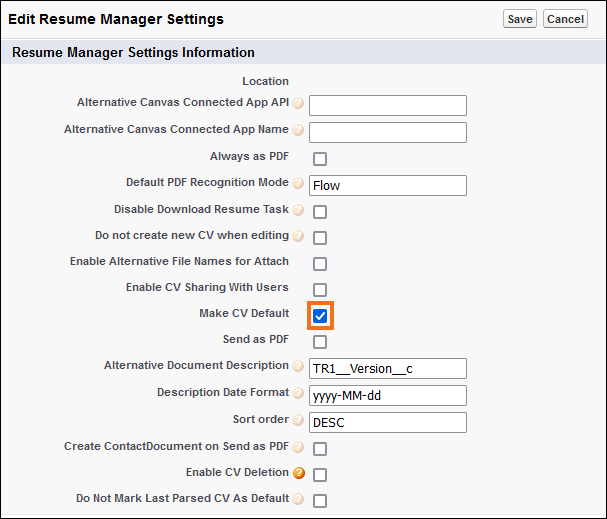This screenshot has height=519, width=607.
Task: Check Do Not Mark Last Parsed CV As Default
Action: coord(320,500)
